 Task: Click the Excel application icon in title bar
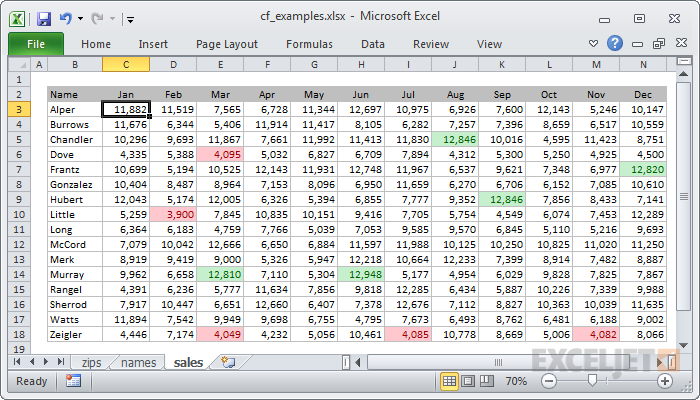pos(17,19)
